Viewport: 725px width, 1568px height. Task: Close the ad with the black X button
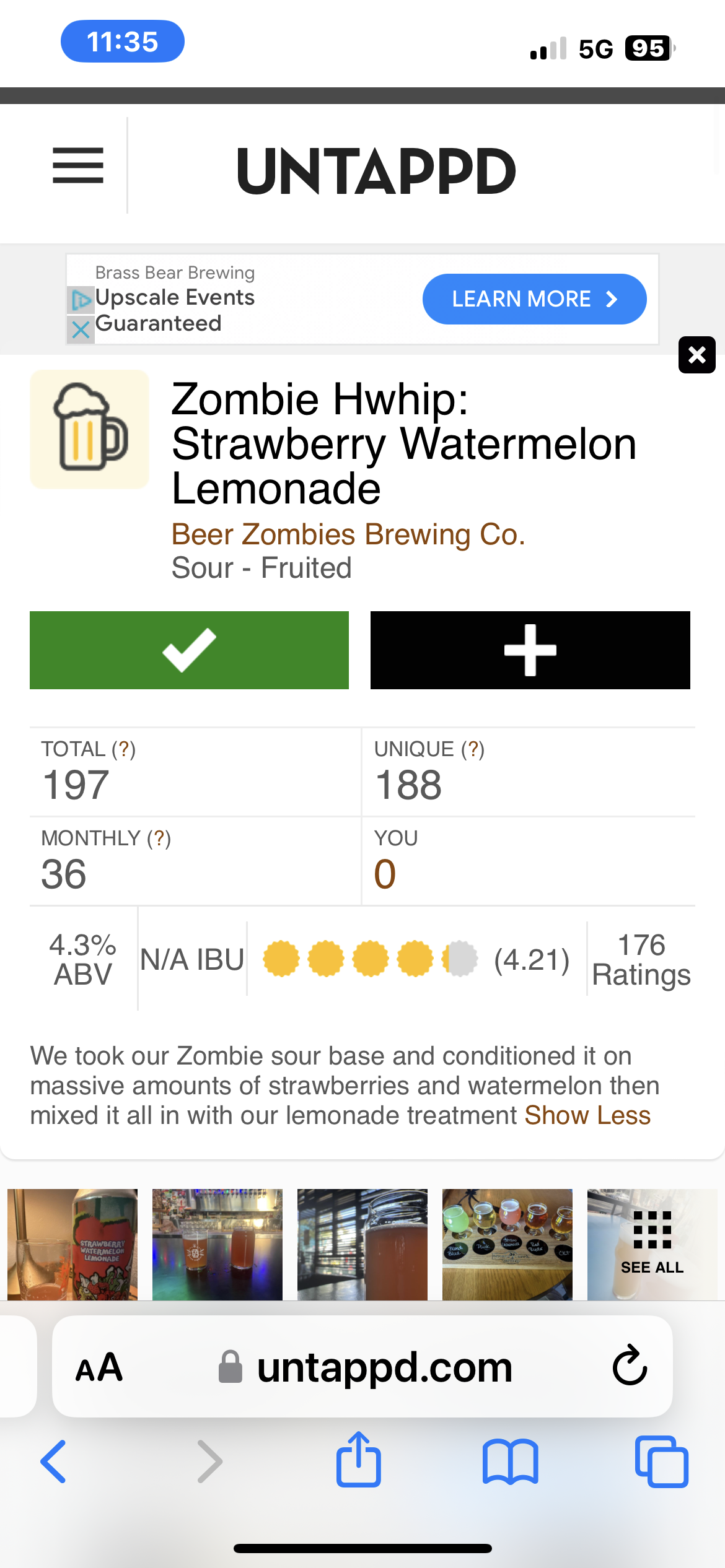(x=696, y=355)
